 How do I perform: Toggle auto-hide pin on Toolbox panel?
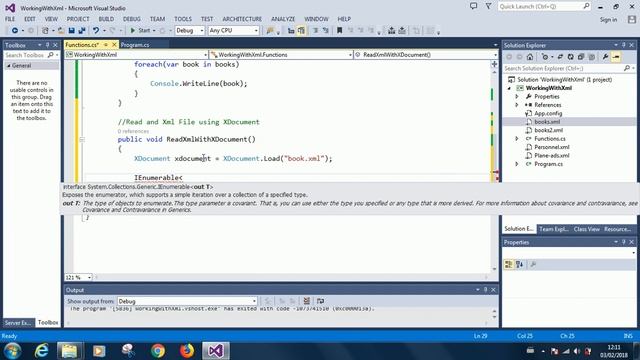point(47,45)
